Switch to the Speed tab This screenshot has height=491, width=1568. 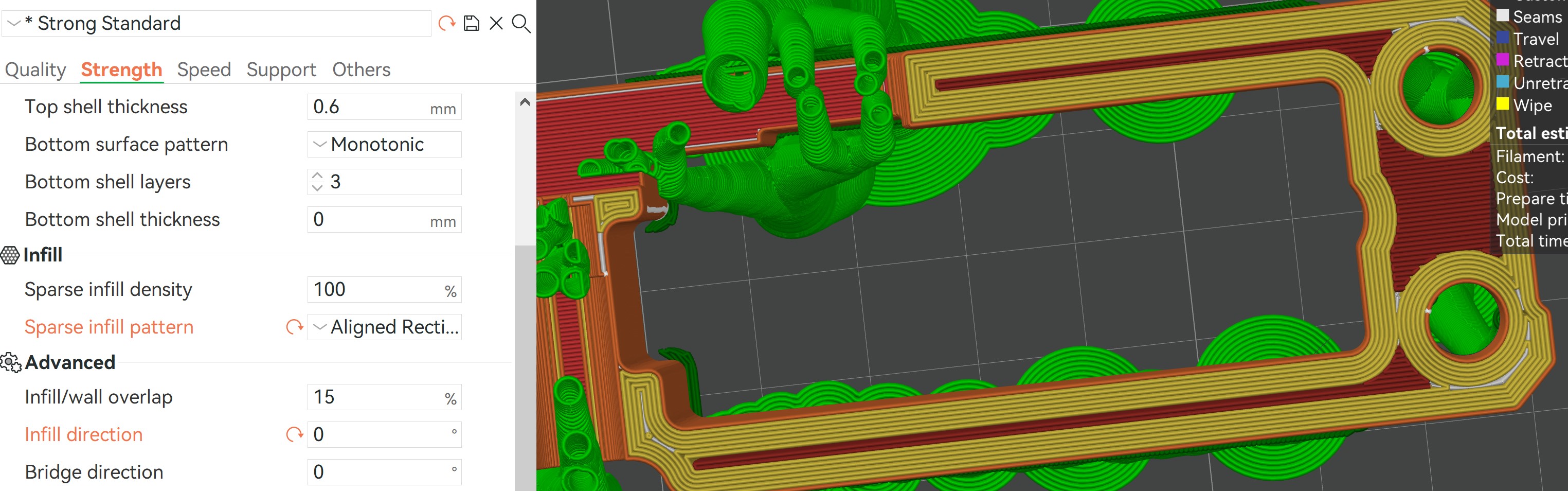tap(204, 69)
